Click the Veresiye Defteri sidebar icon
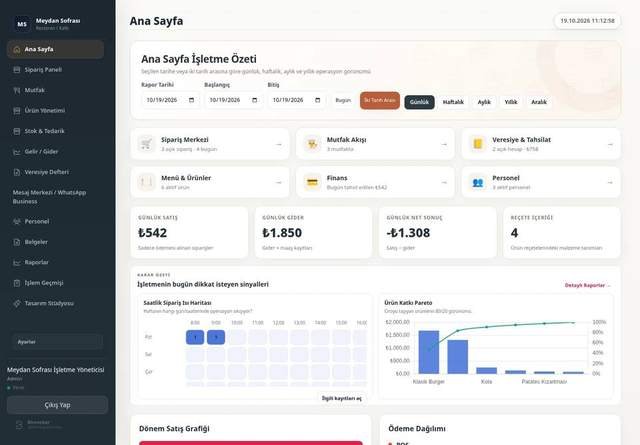The image size is (640, 445). (17, 172)
